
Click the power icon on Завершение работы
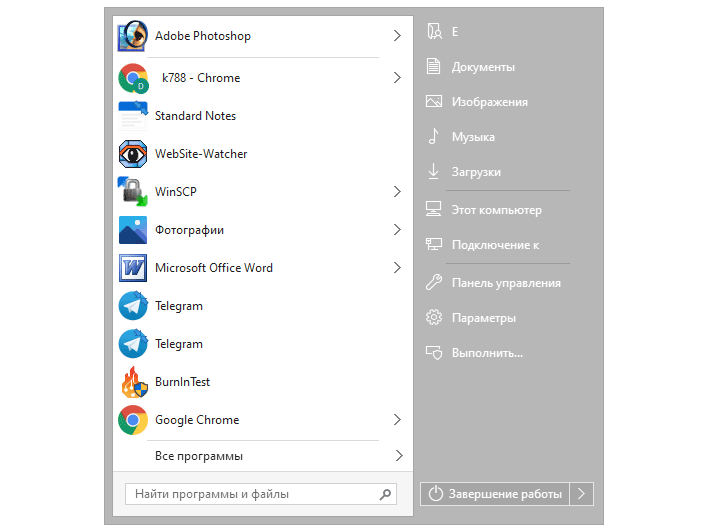pos(435,494)
